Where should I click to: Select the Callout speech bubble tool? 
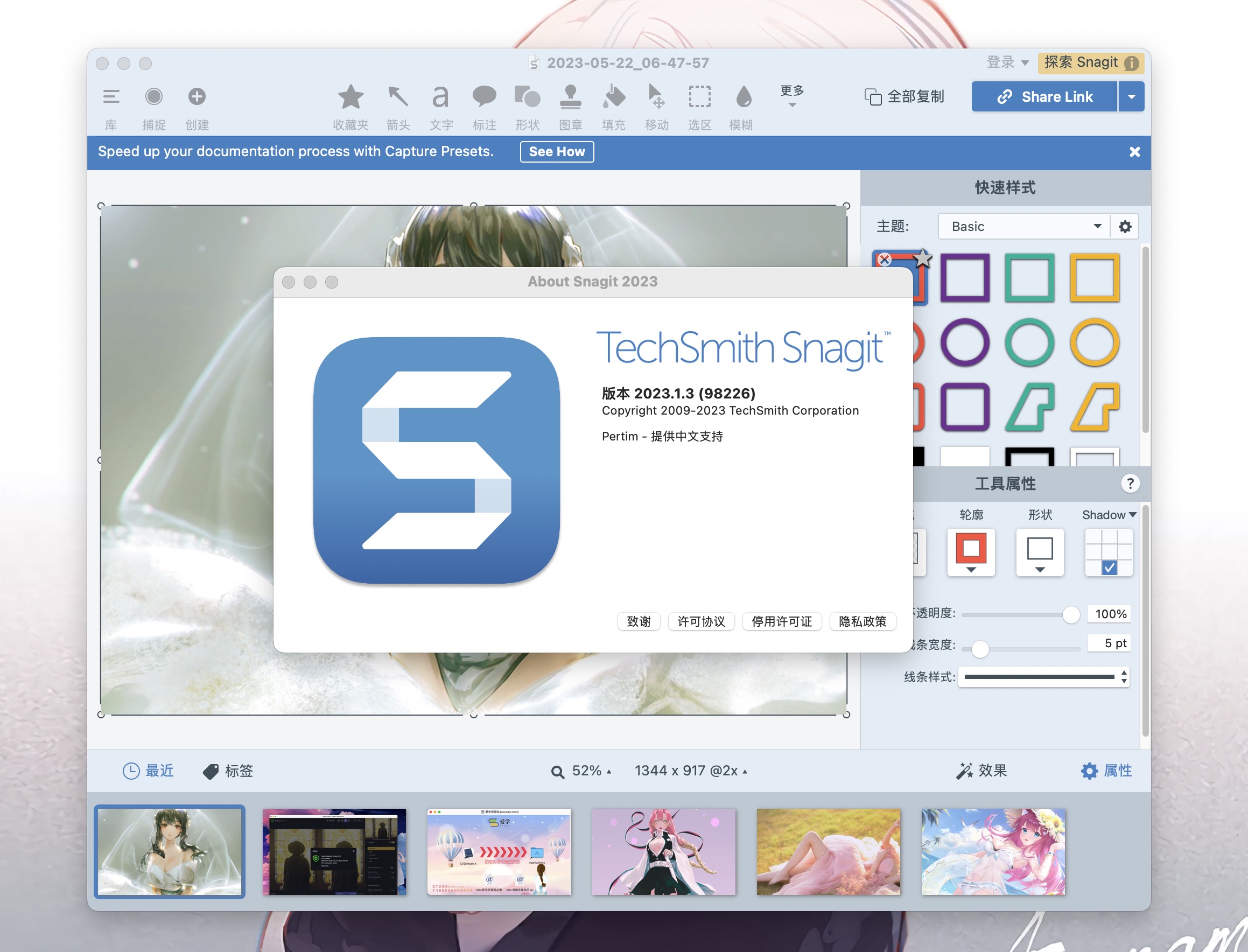[485, 97]
